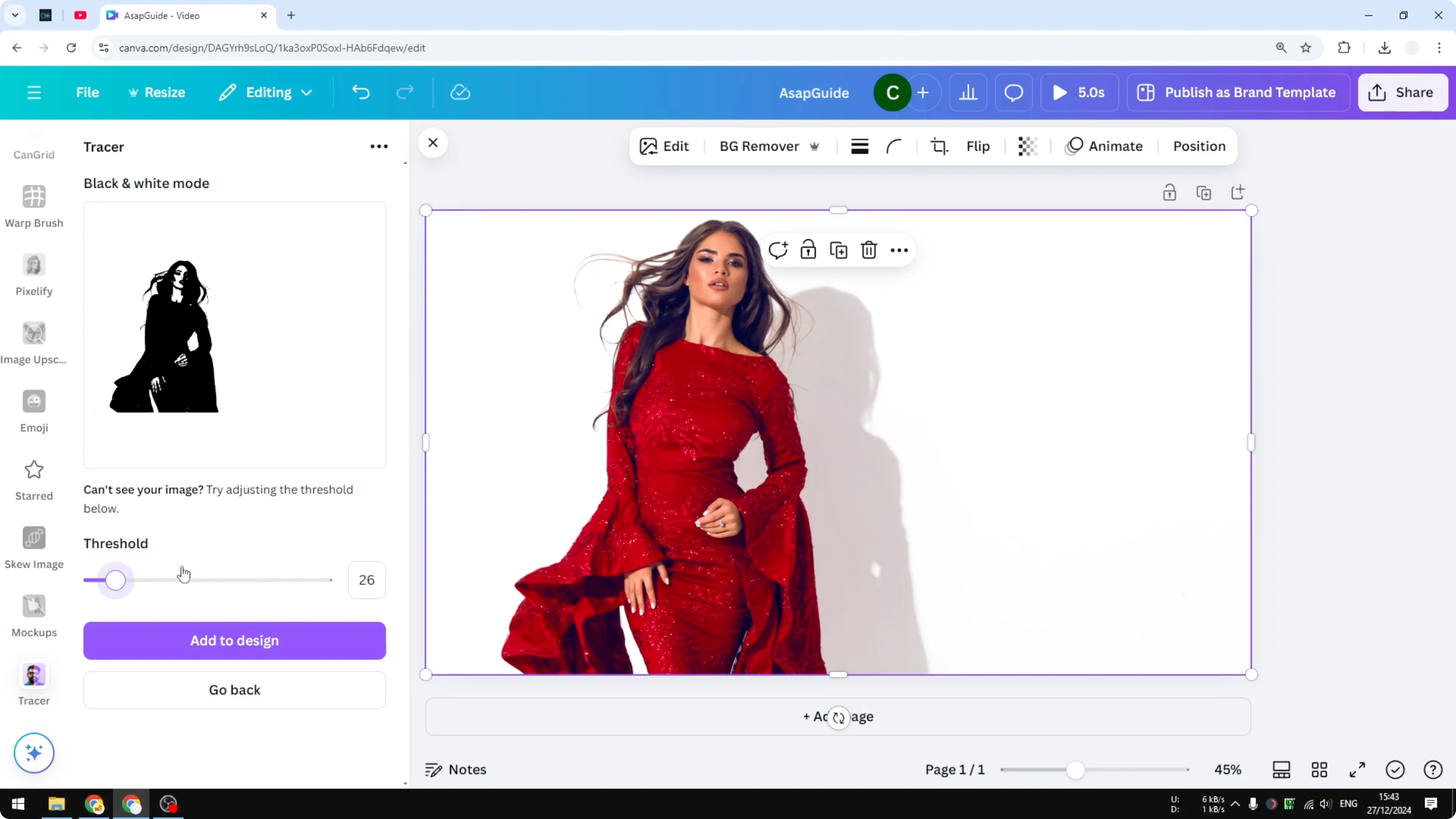The image size is (1456, 819).
Task: Open the Crop tool in the toolbar
Action: (939, 146)
